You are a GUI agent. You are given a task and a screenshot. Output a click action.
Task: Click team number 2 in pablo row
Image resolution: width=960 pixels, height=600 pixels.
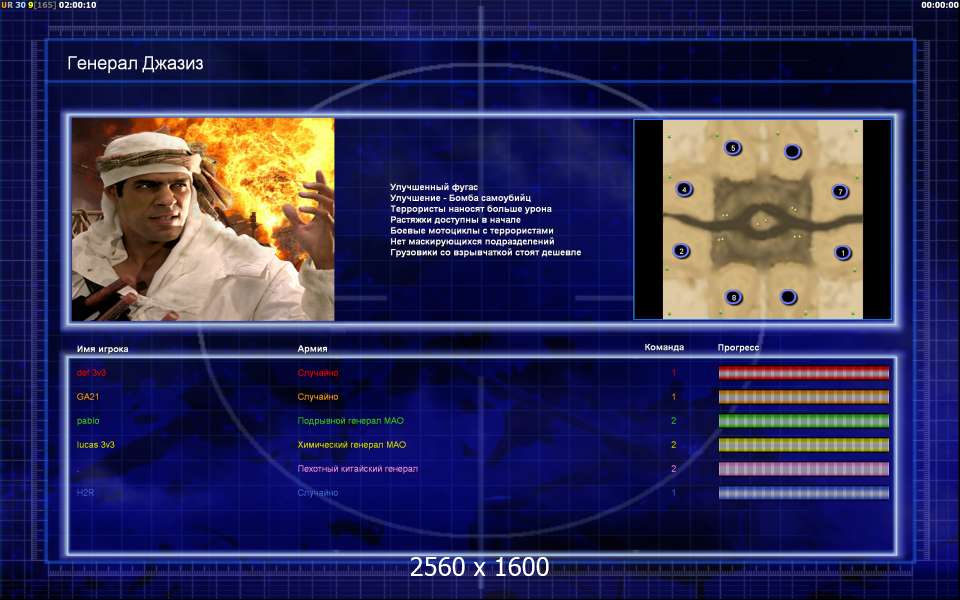point(673,421)
